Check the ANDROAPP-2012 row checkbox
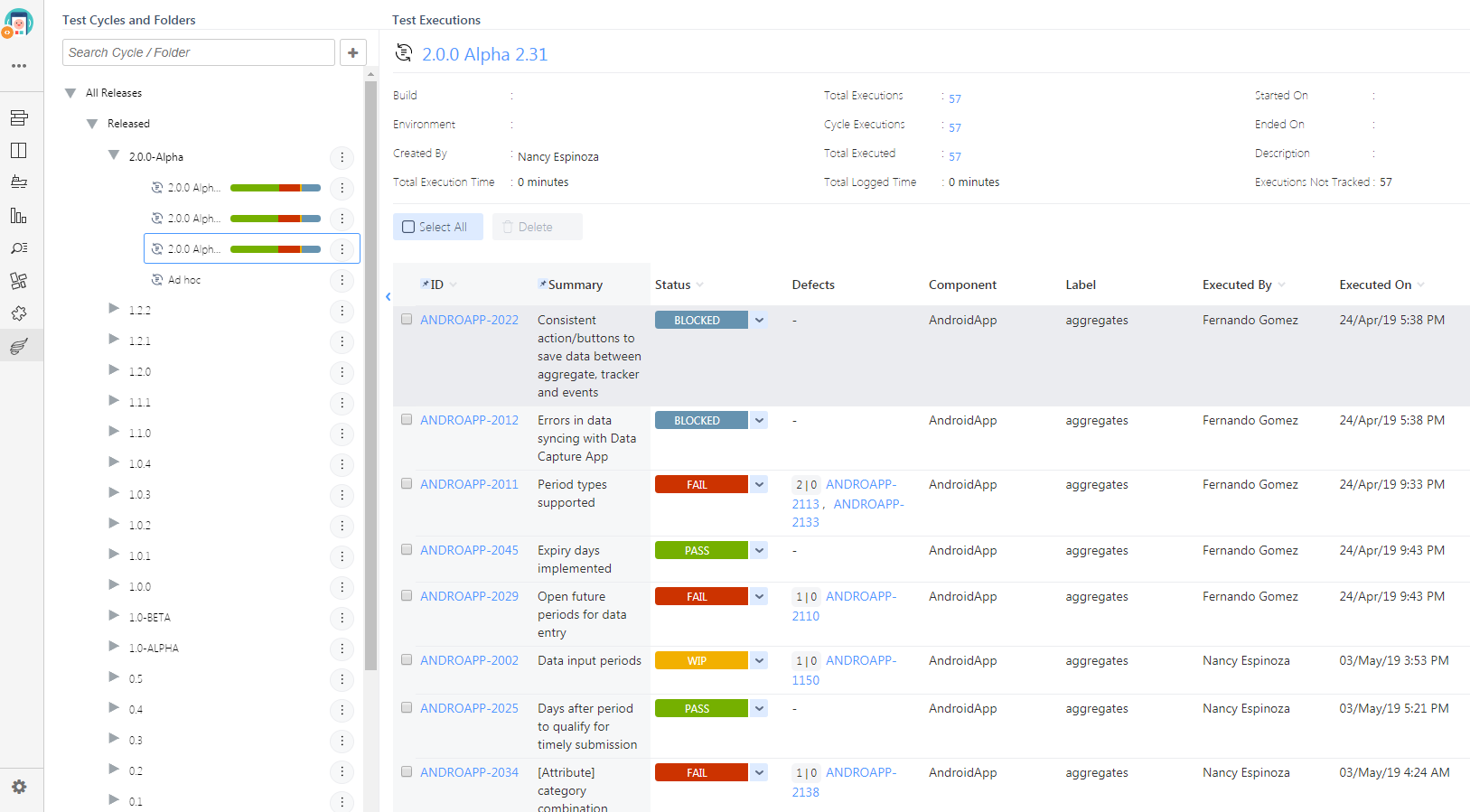 [407, 419]
